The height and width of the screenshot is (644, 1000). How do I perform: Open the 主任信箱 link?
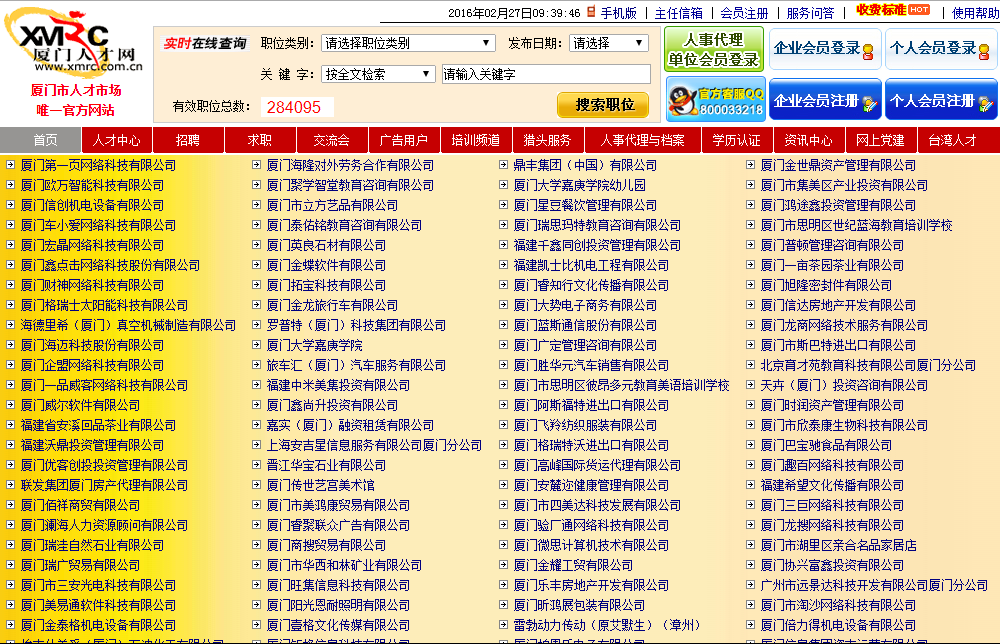coord(679,13)
